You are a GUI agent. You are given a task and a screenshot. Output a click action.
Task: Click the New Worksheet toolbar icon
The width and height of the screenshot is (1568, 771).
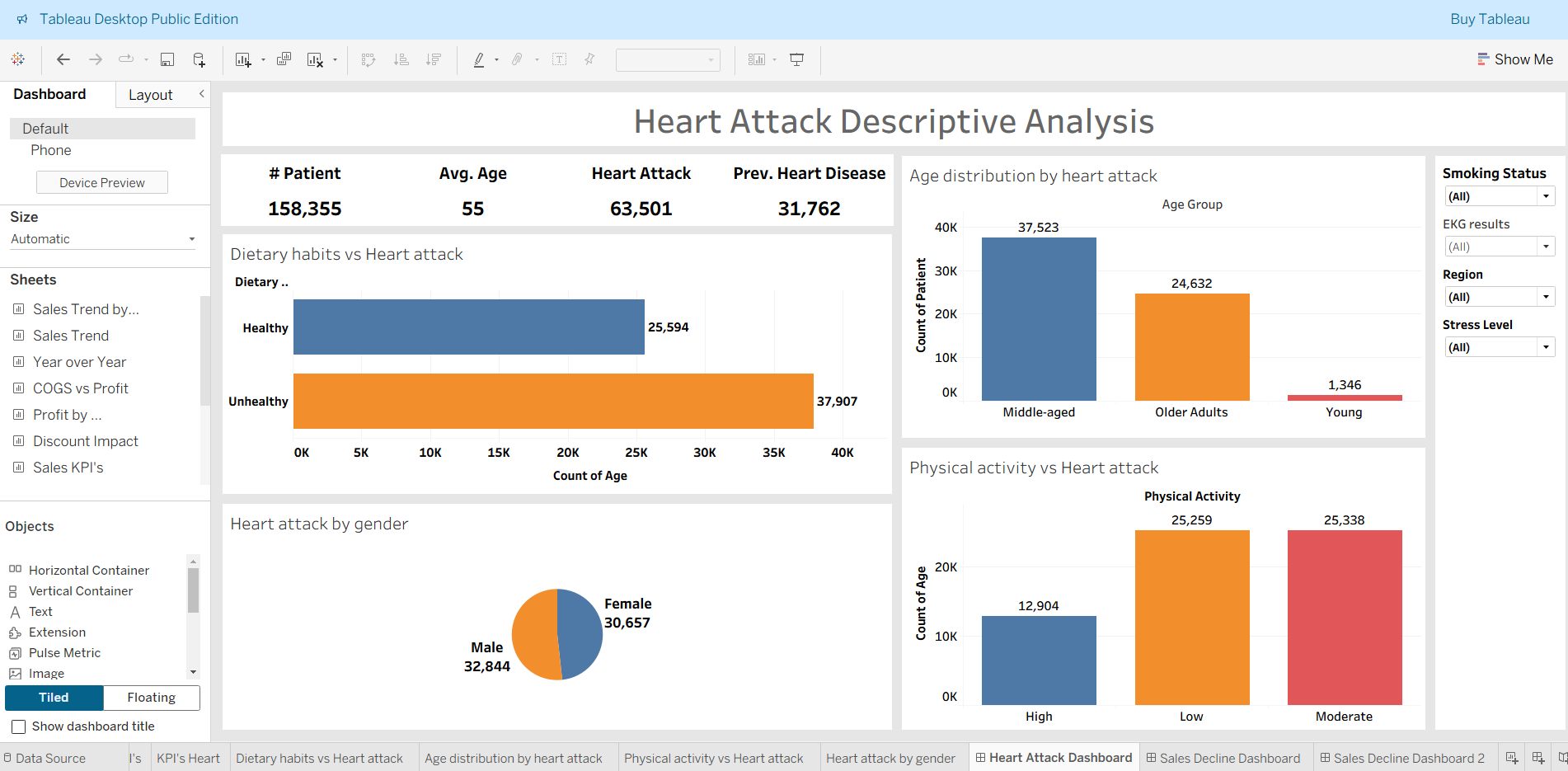point(243,59)
